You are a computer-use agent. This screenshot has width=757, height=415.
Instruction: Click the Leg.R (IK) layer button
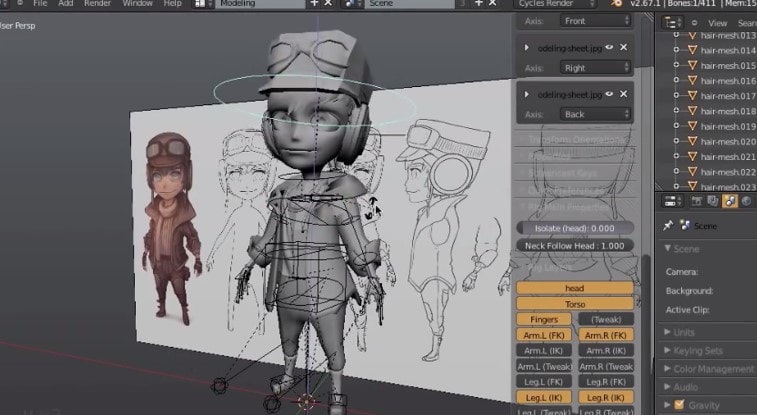point(605,398)
